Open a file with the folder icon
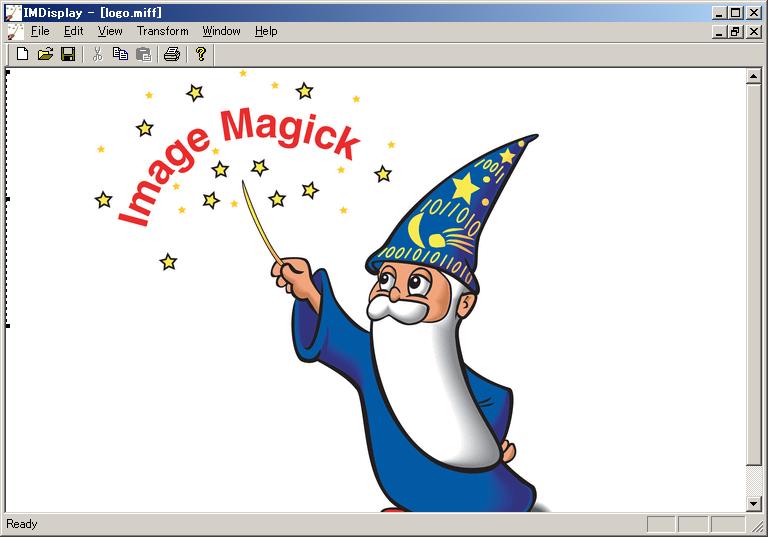Viewport: 768px width, 537px height. (45, 54)
